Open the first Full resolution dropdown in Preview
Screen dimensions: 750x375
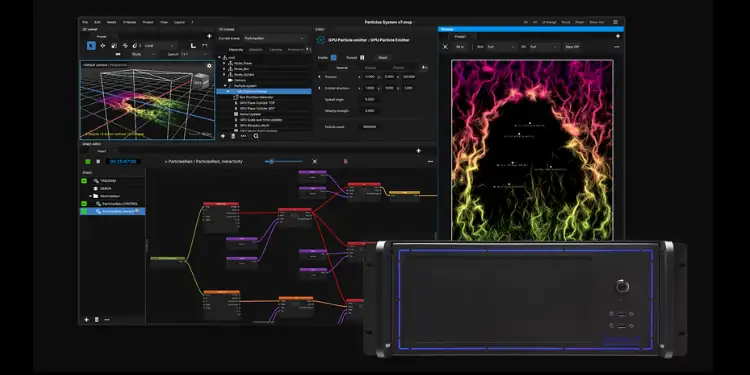[501, 47]
